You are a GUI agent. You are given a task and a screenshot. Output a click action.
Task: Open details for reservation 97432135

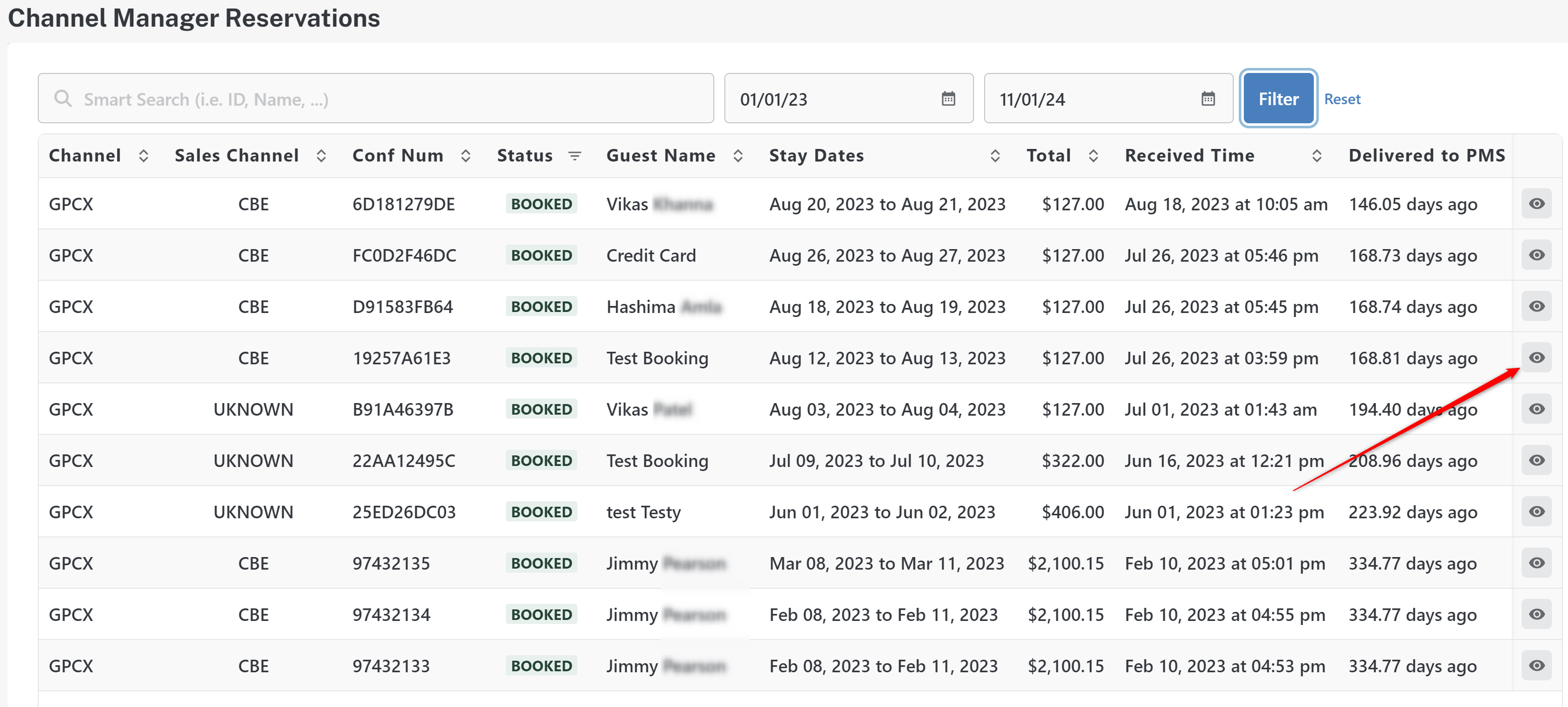coord(1536,563)
